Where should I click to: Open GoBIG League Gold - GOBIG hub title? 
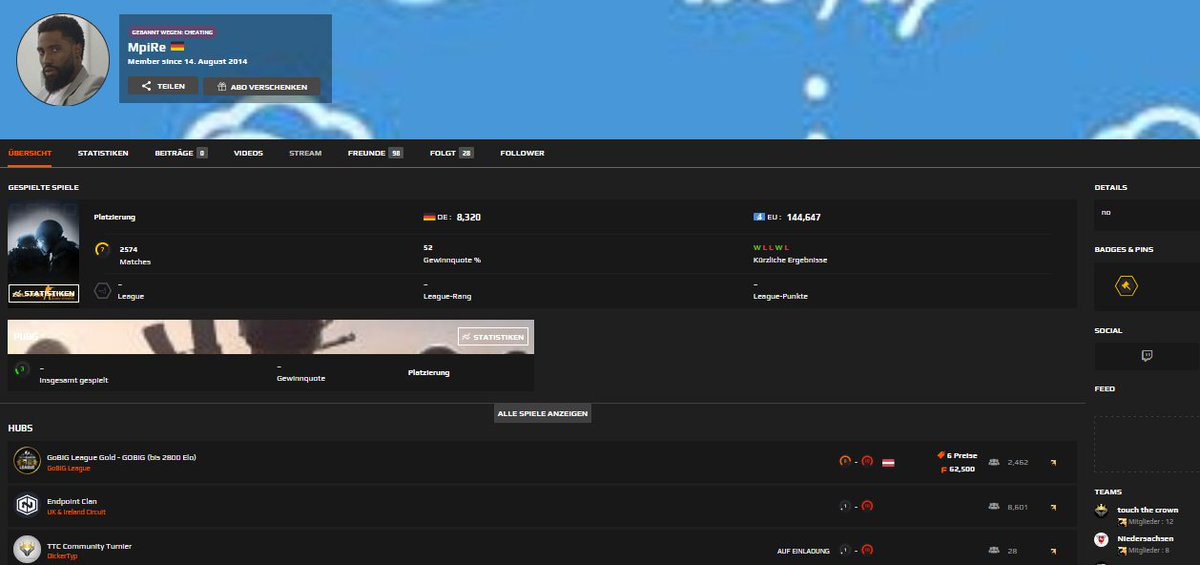[x=121, y=458]
